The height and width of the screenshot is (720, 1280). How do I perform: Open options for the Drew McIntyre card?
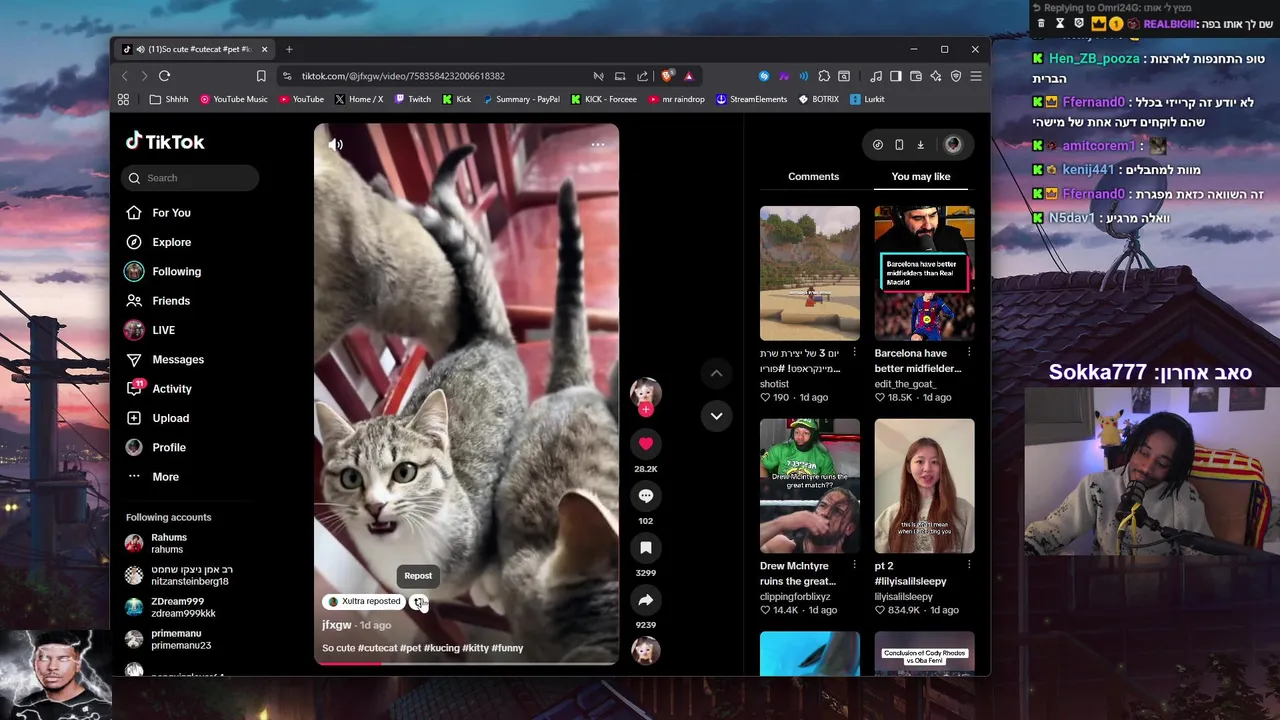coord(854,566)
